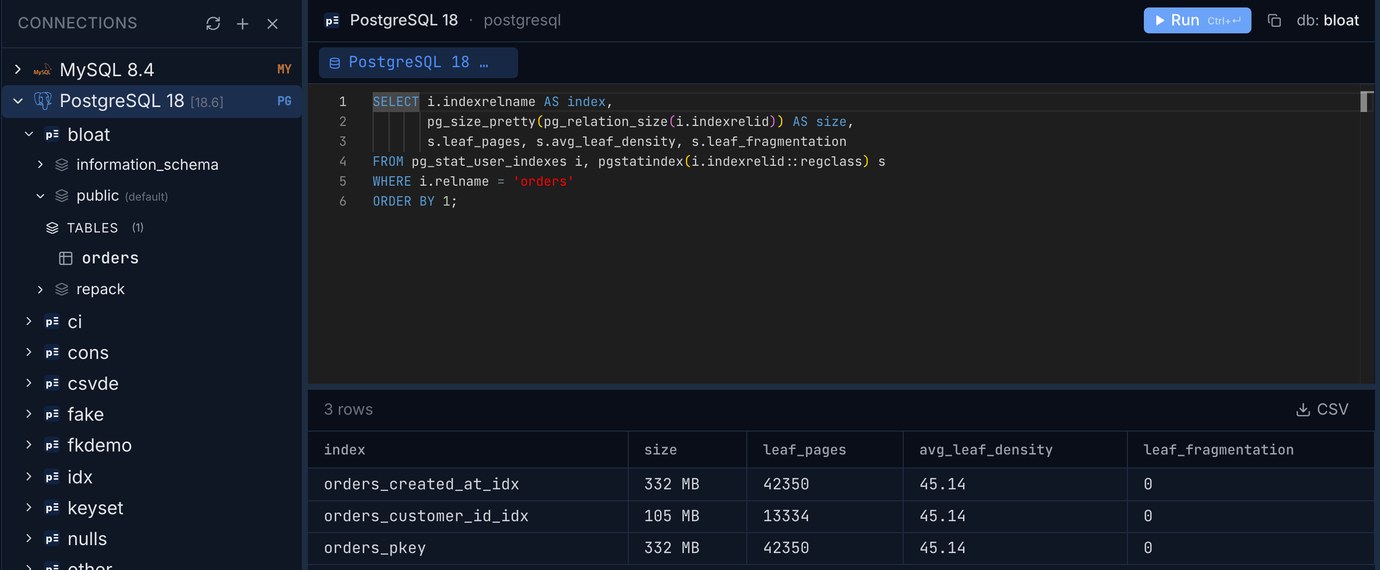Click the MY badge on MySQL row
Viewport: 1380px width, 570px height.
pyautogui.click(x=285, y=70)
